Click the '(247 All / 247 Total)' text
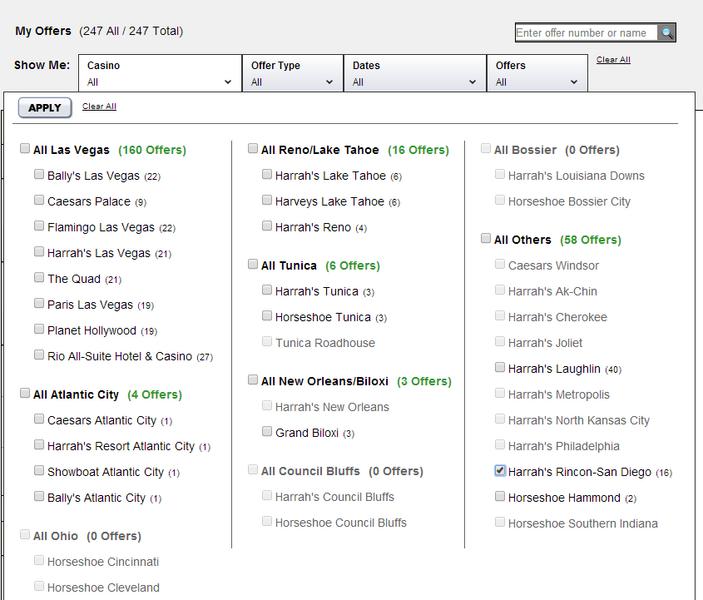703x600 pixels. coord(131,31)
